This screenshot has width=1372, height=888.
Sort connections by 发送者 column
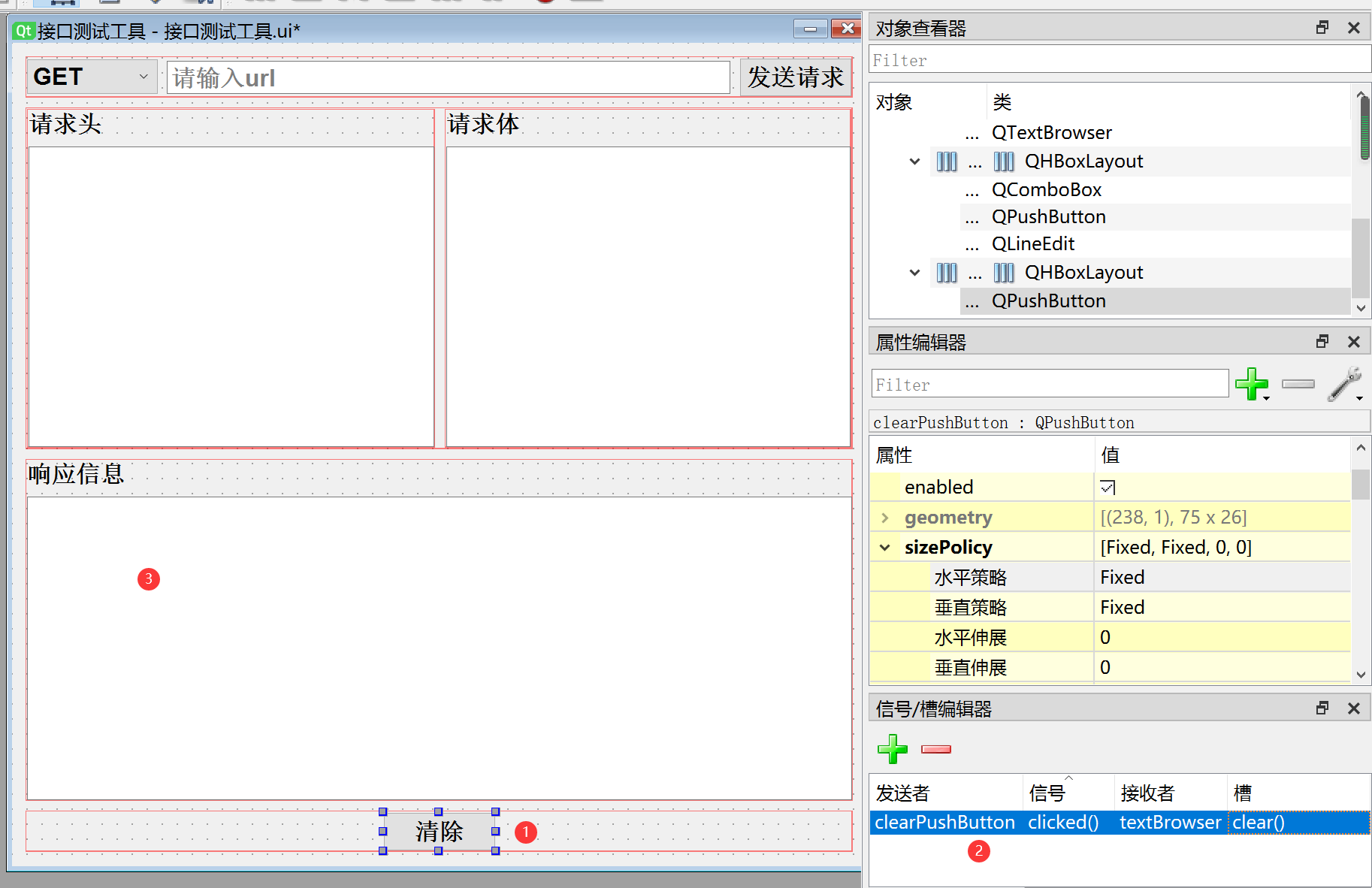coord(946,793)
